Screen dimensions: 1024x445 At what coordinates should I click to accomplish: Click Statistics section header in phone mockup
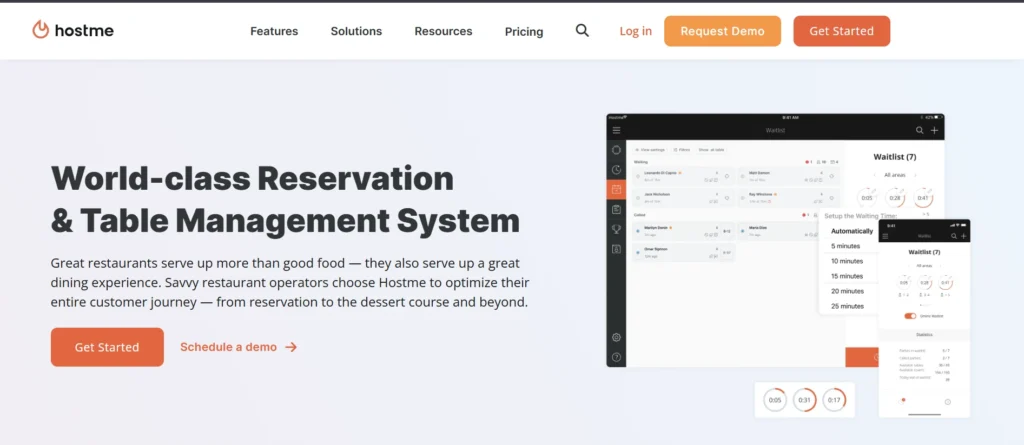[924, 335]
